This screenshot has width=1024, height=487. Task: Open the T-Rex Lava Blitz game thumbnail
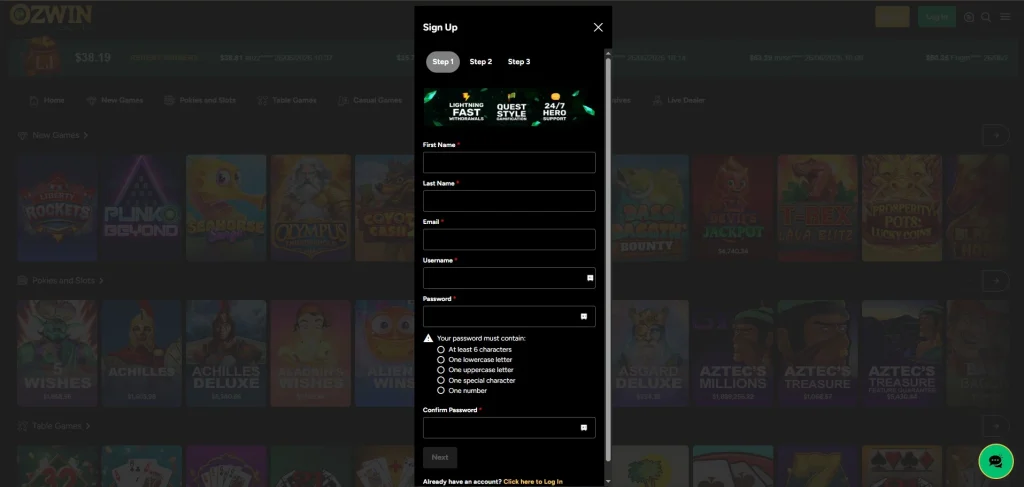tap(818, 208)
